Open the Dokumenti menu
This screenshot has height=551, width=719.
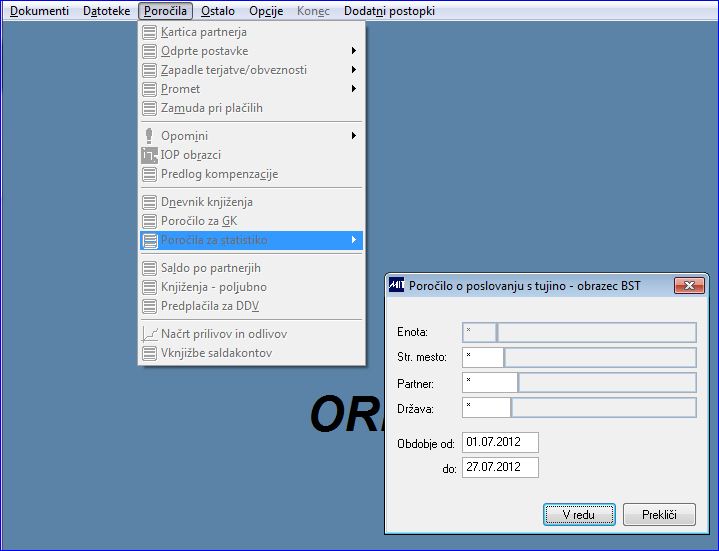(x=39, y=11)
